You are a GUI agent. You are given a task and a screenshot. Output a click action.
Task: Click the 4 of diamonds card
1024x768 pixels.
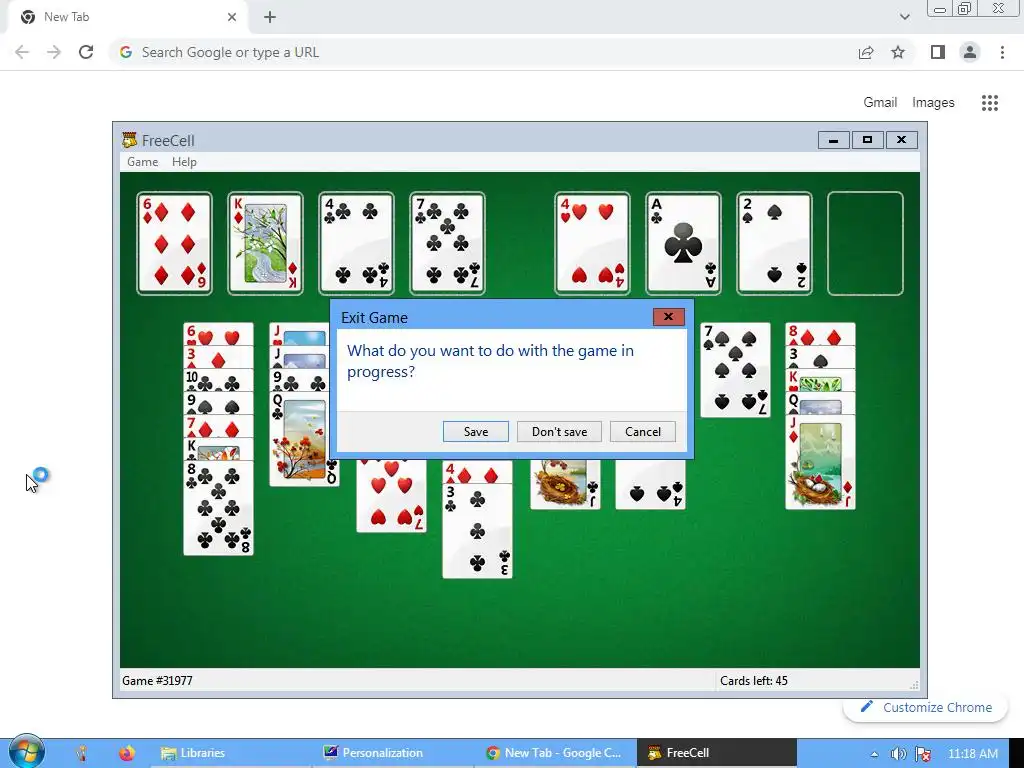477,472
